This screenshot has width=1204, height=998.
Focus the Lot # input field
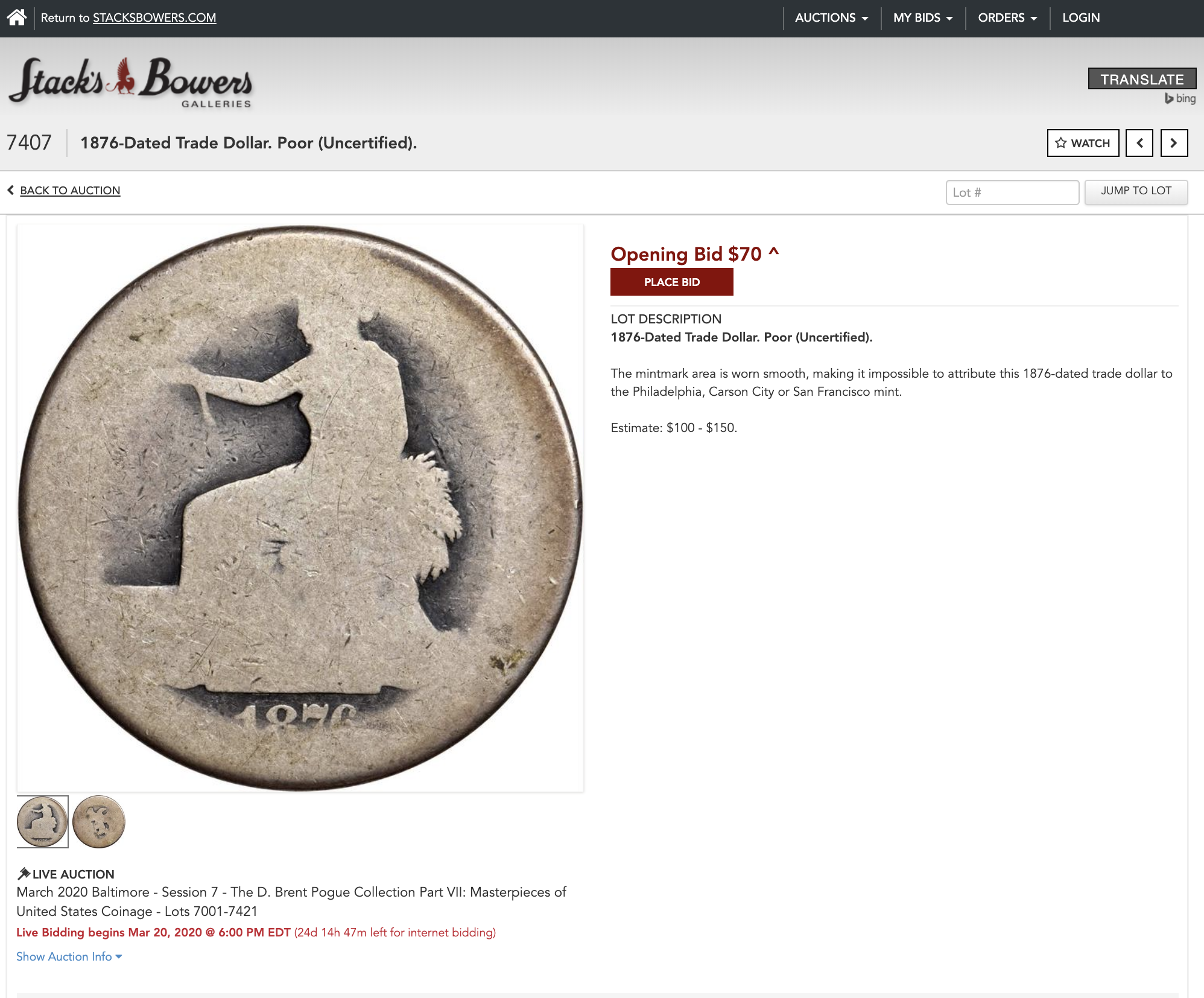1012,192
